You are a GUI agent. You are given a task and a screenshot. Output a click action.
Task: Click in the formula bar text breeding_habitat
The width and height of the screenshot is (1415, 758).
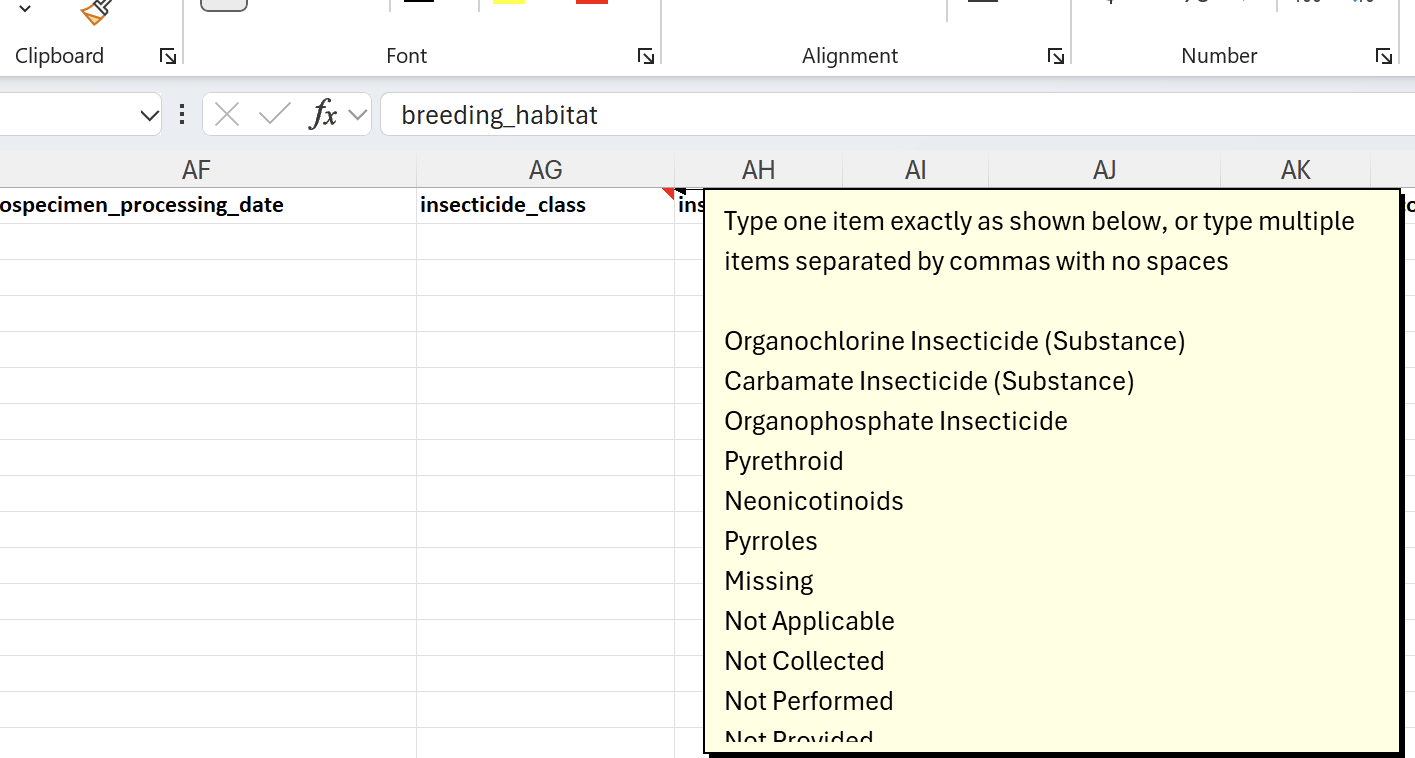coord(499,115)
